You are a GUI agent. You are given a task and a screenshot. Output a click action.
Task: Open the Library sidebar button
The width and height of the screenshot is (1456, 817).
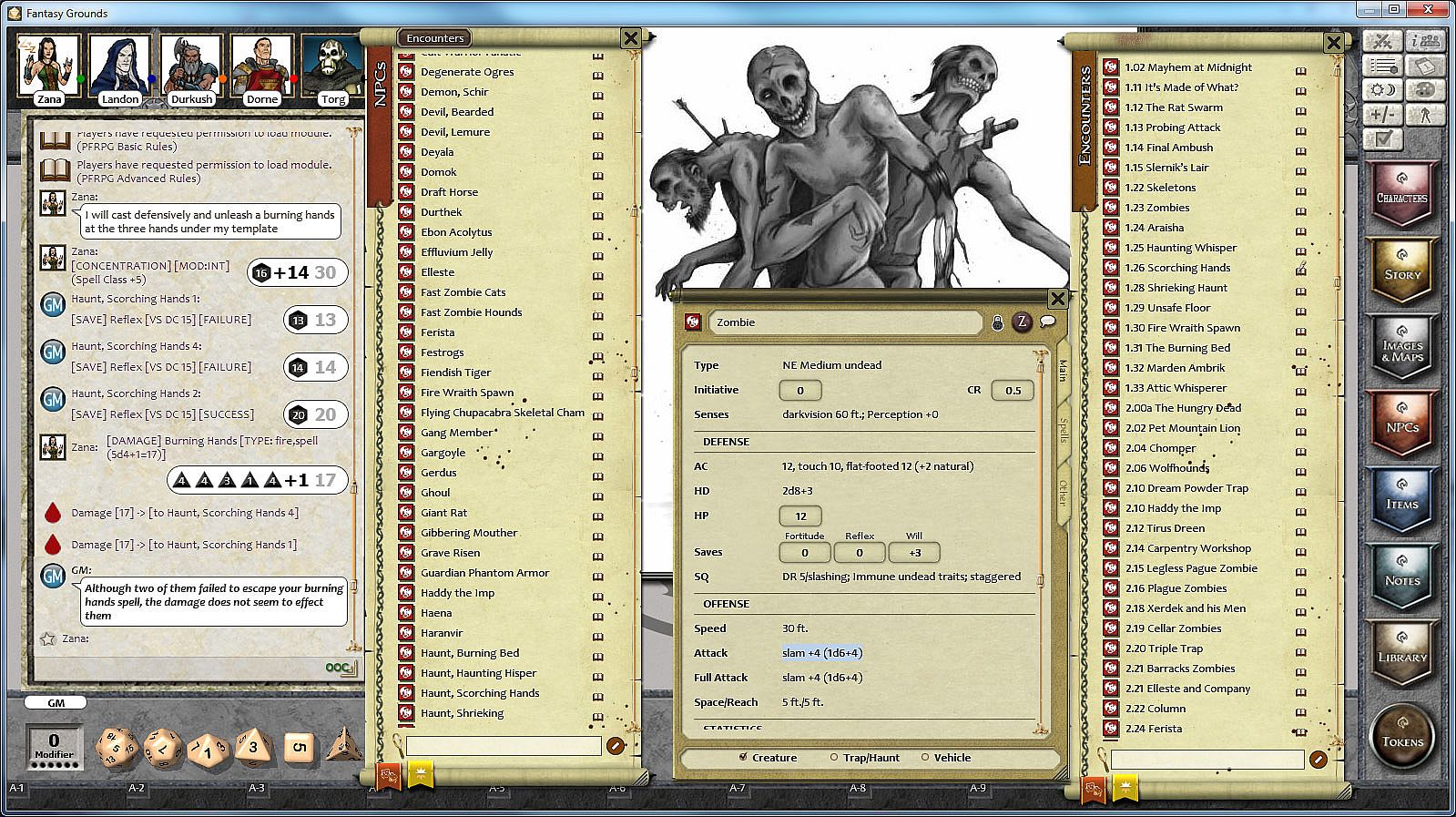(1401, 653)
